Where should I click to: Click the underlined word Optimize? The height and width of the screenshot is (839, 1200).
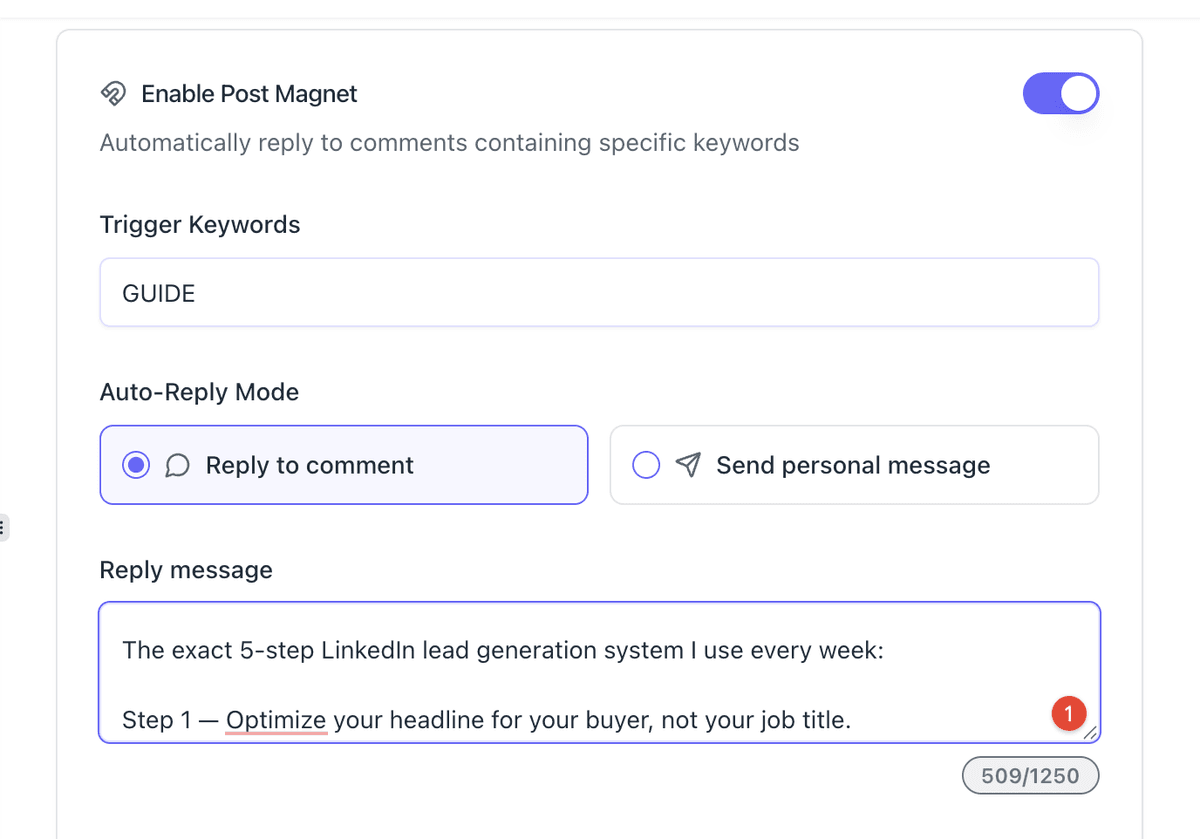pyautogui.click(x=276, y=719)
